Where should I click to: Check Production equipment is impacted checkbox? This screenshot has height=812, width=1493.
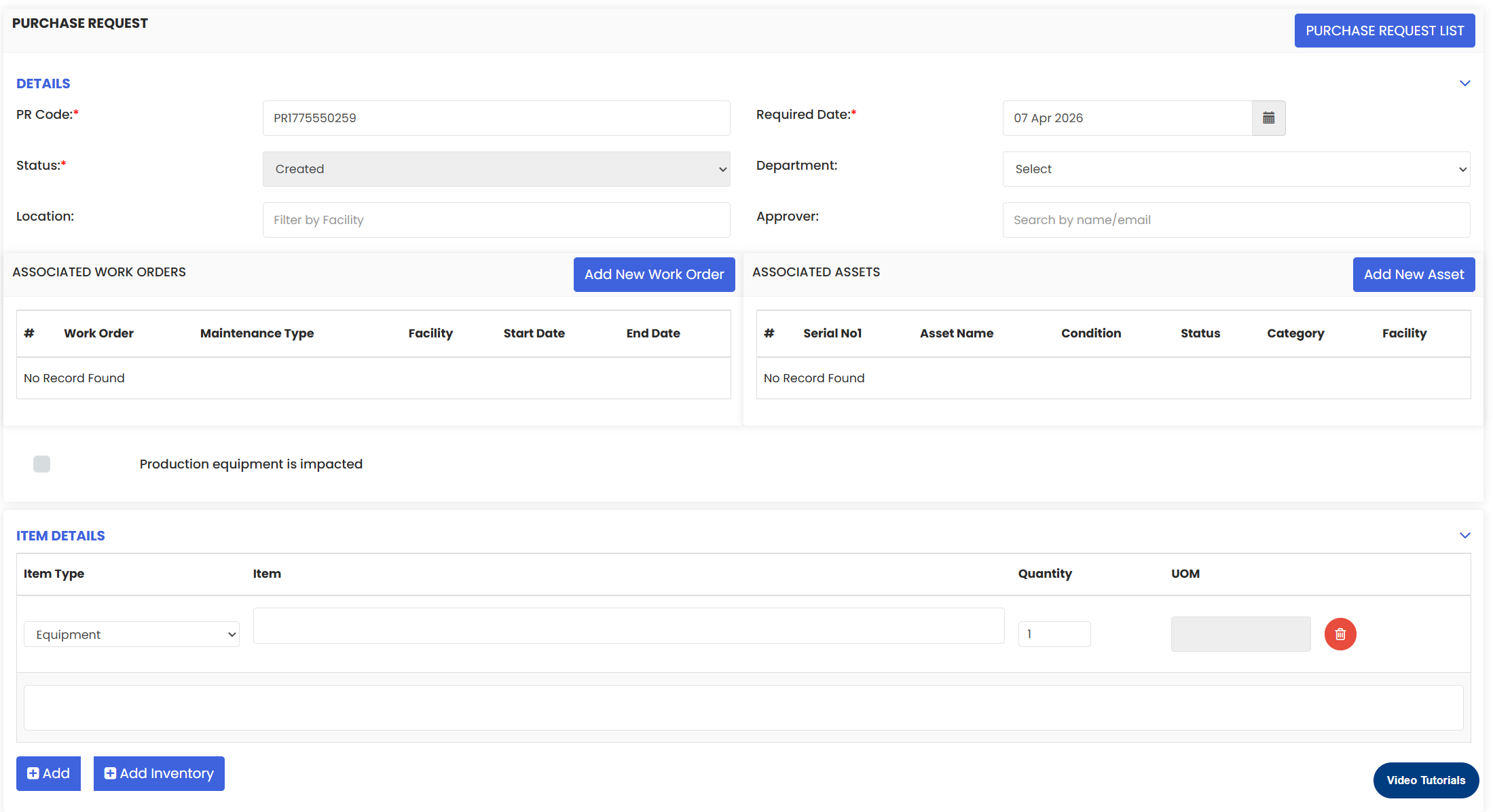(x=41, y=464)
